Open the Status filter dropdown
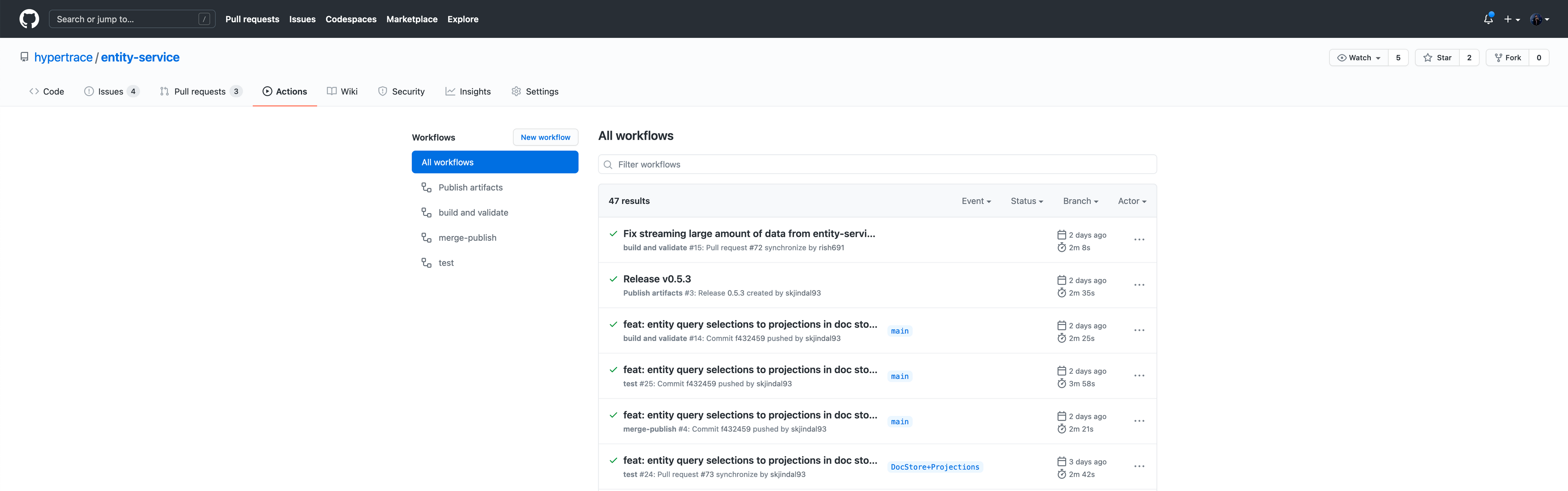Viewport: 1568px width, 491px height. [x=1027, y=201]
